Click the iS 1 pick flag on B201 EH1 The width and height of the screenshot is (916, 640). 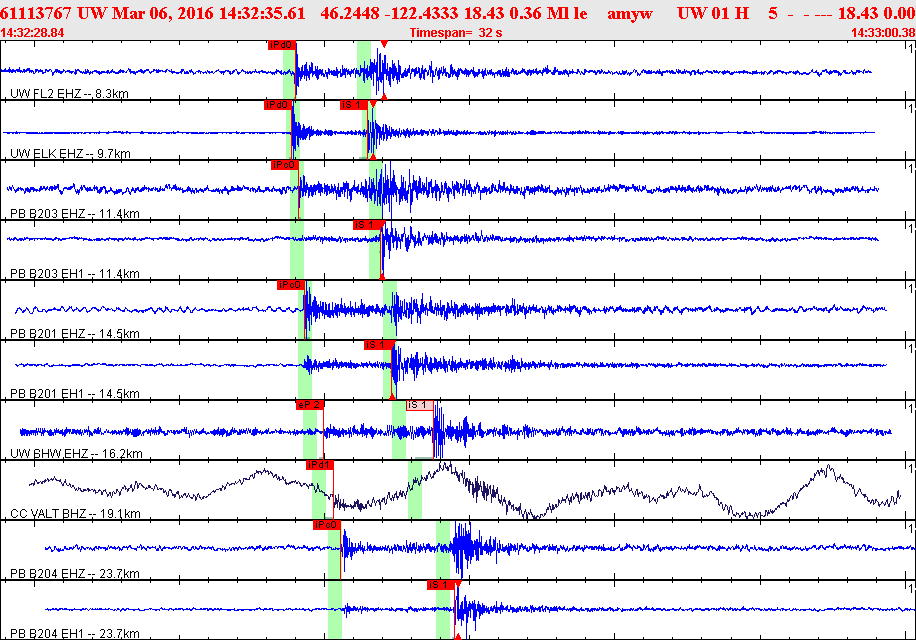tap(378, 345)
